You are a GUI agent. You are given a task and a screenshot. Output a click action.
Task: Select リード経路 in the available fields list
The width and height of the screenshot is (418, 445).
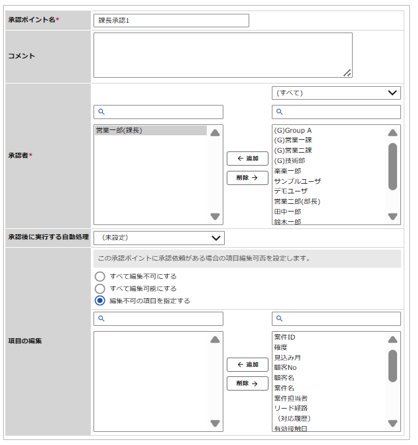tap(291, 408)
